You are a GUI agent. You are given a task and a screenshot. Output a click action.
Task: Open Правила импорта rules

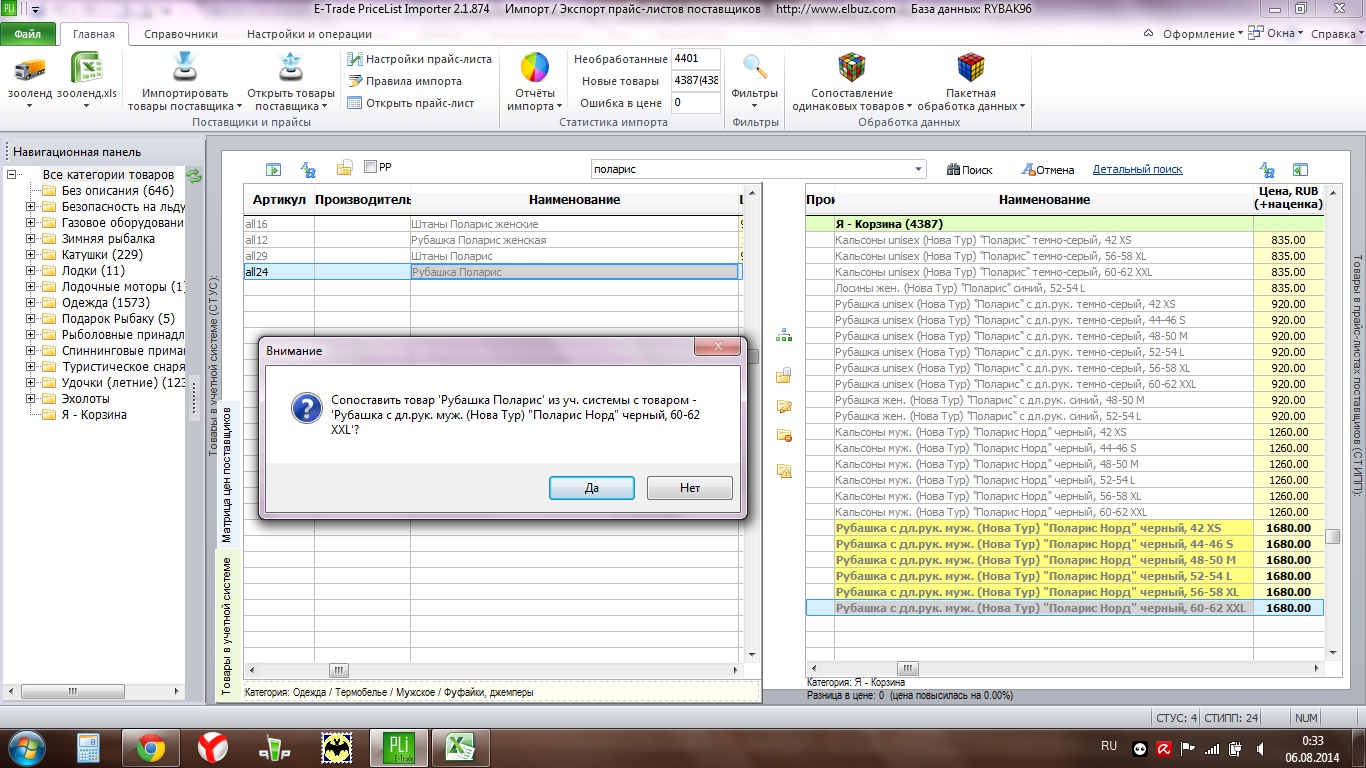click(405, 81)
